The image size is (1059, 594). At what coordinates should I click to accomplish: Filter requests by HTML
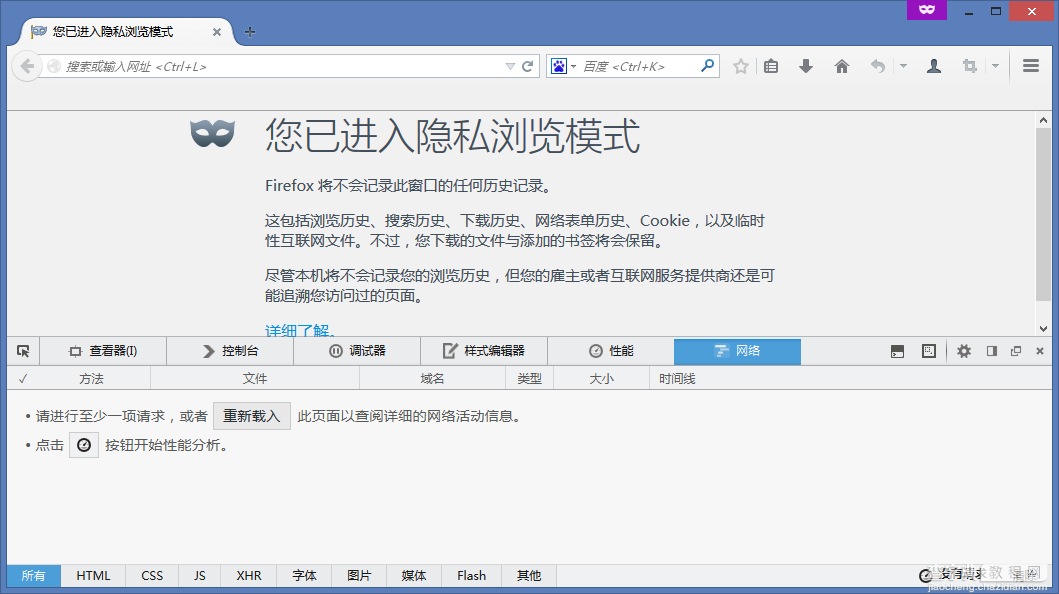93,576
